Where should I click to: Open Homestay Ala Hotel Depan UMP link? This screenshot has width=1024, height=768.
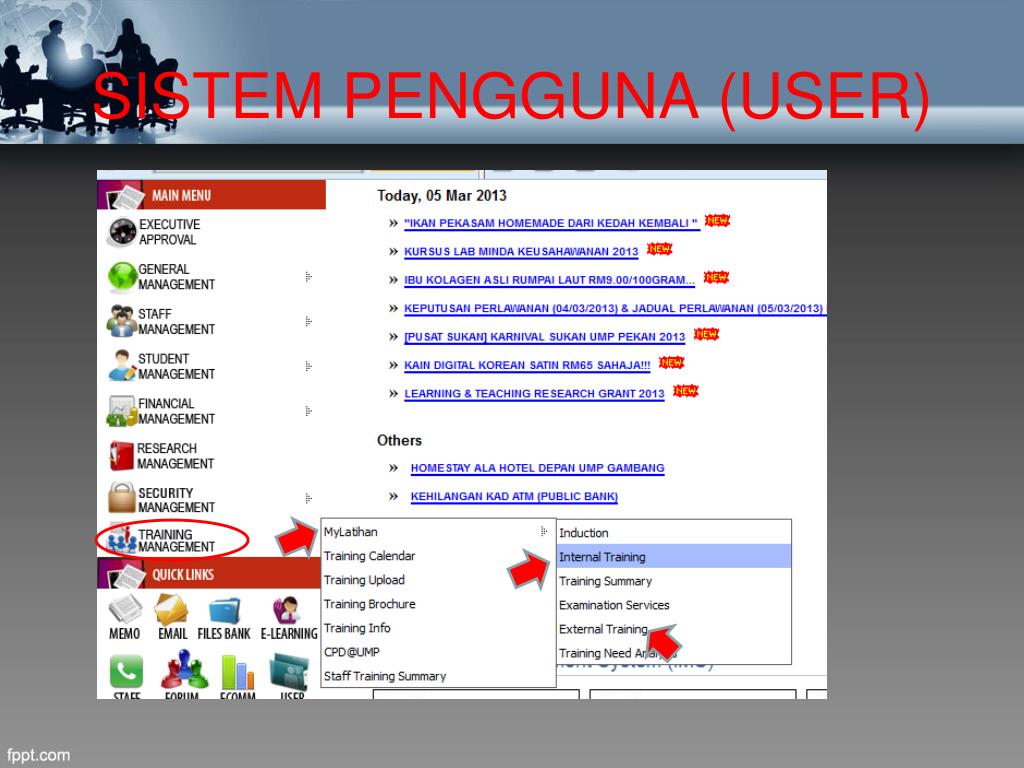pyautogui.click(x=537, y=468)
